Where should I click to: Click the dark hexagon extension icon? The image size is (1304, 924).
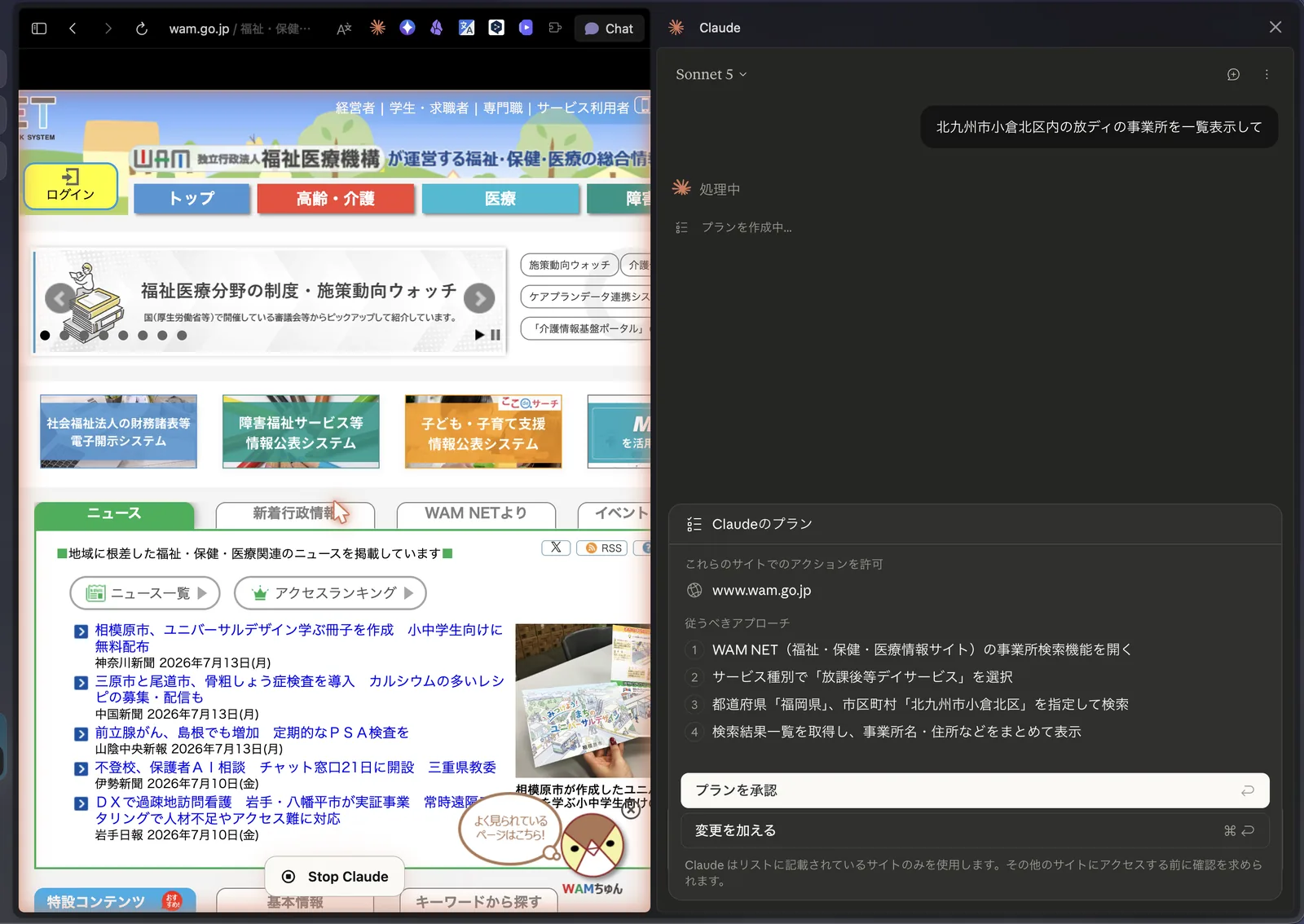click(496, 28)
